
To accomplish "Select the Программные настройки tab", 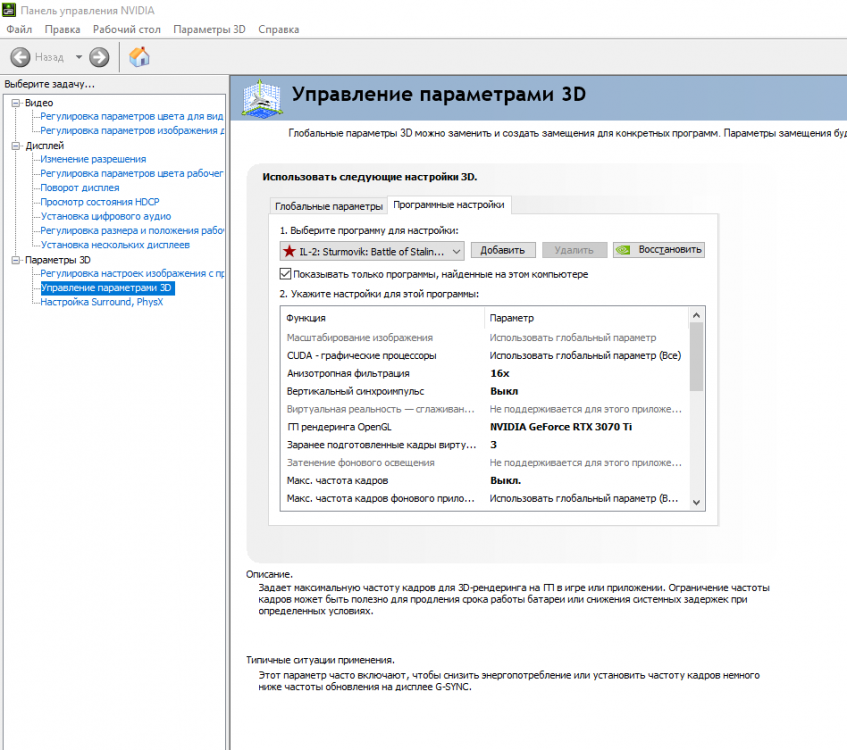I will (x=449, y=205).
